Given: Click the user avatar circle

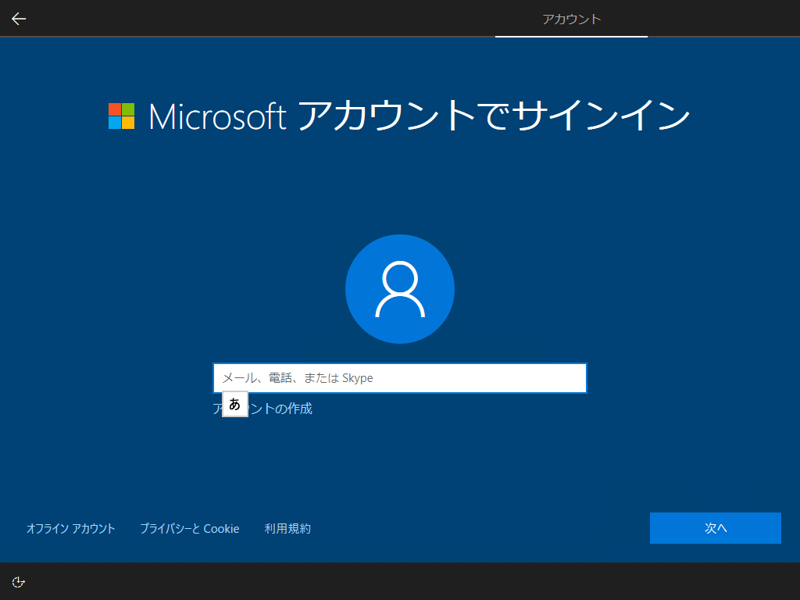Looking at the screenshot, I should (400, 289).
